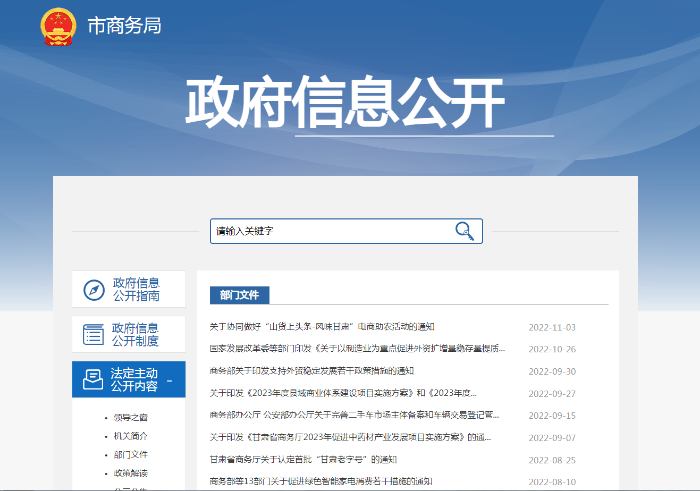Select the 部门文件 tab header

239,295
